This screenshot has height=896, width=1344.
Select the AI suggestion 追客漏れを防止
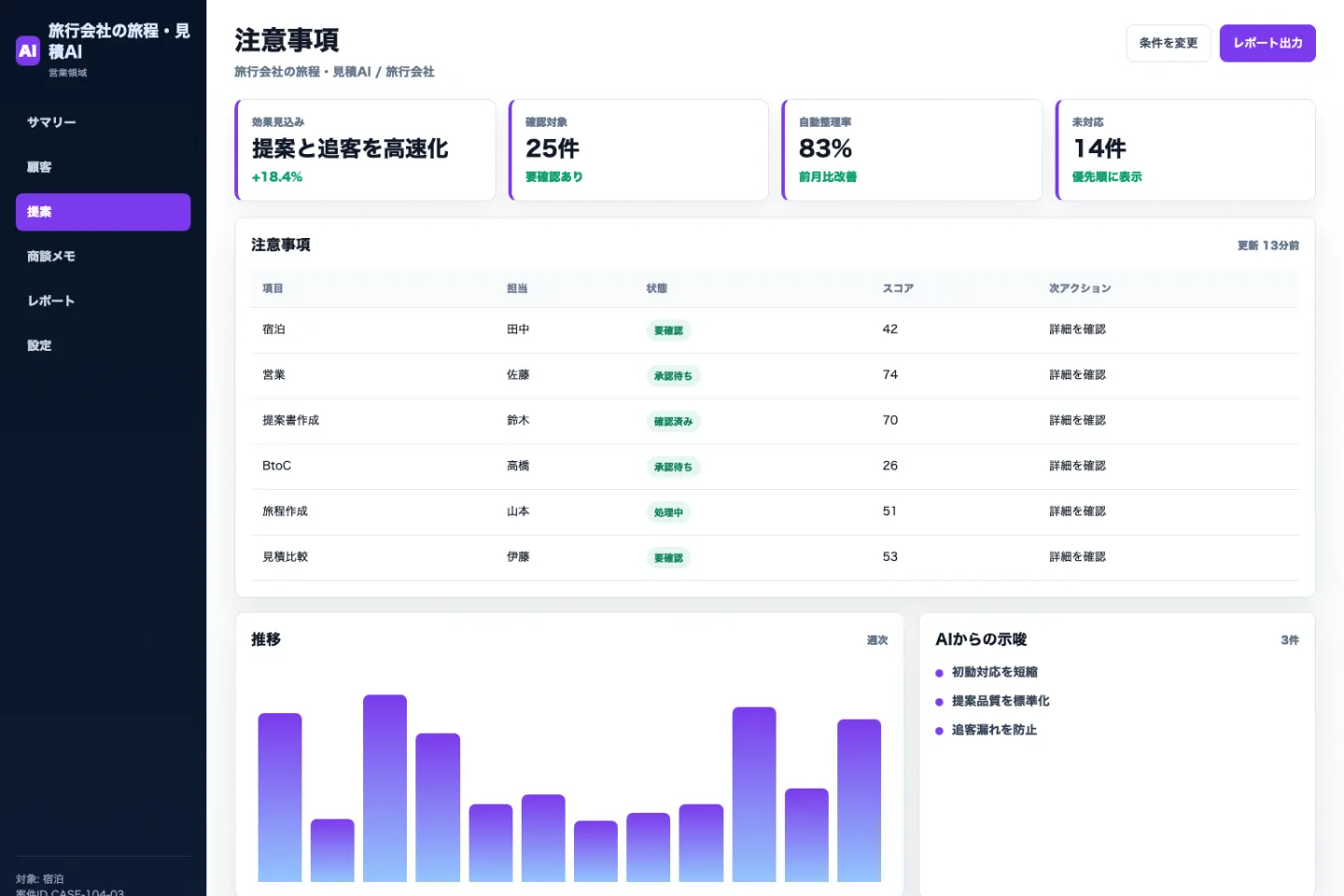994,730
